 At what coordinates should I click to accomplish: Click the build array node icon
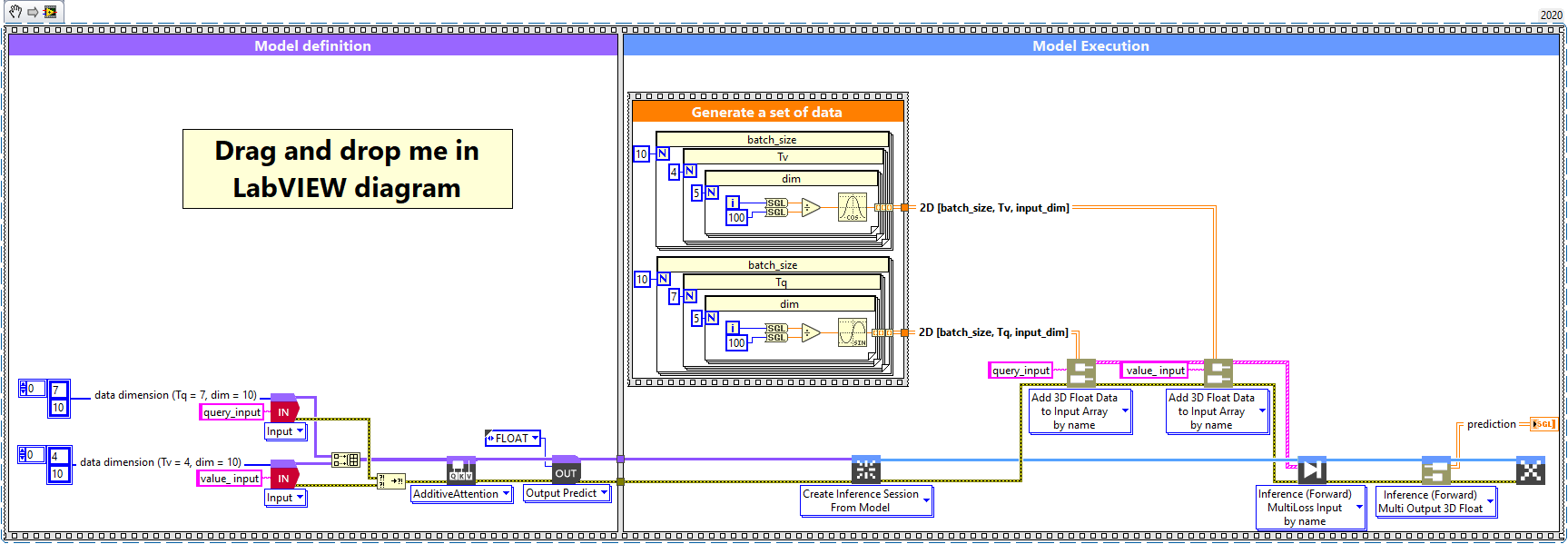pos(345,460)
